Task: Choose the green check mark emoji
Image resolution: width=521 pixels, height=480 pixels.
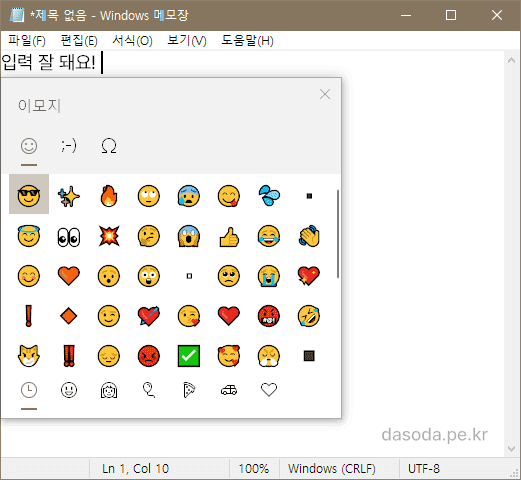Action: pos(189,356)
